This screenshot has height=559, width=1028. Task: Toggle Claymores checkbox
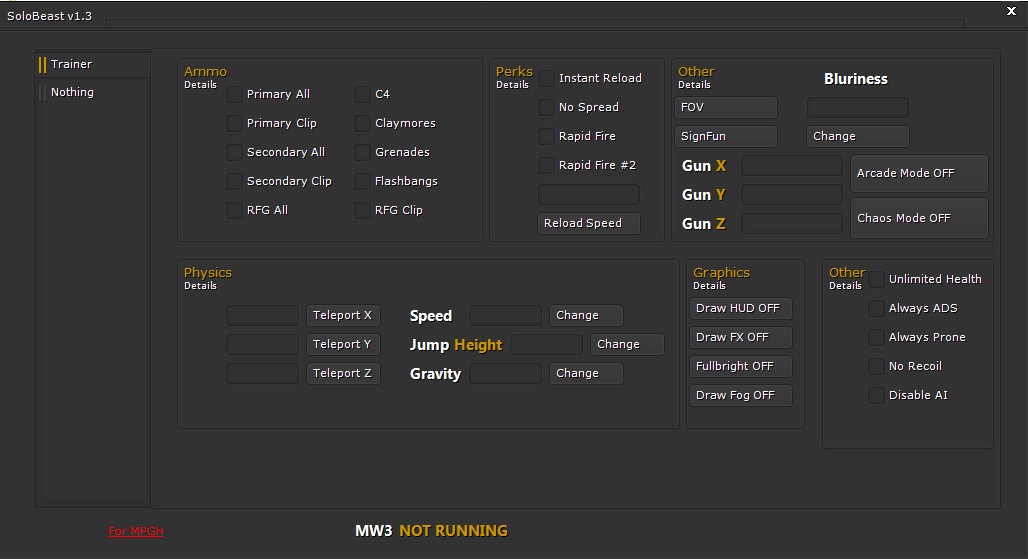pyautogui.click(x=362, y=123)
